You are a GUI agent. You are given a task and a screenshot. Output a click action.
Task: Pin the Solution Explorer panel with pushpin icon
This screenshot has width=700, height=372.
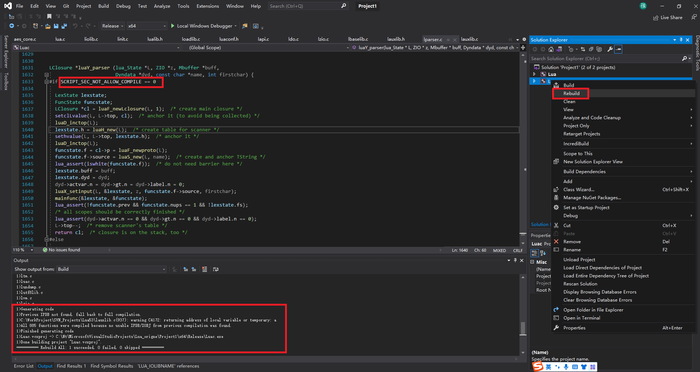pyautogui.click(x=681, y=40)
